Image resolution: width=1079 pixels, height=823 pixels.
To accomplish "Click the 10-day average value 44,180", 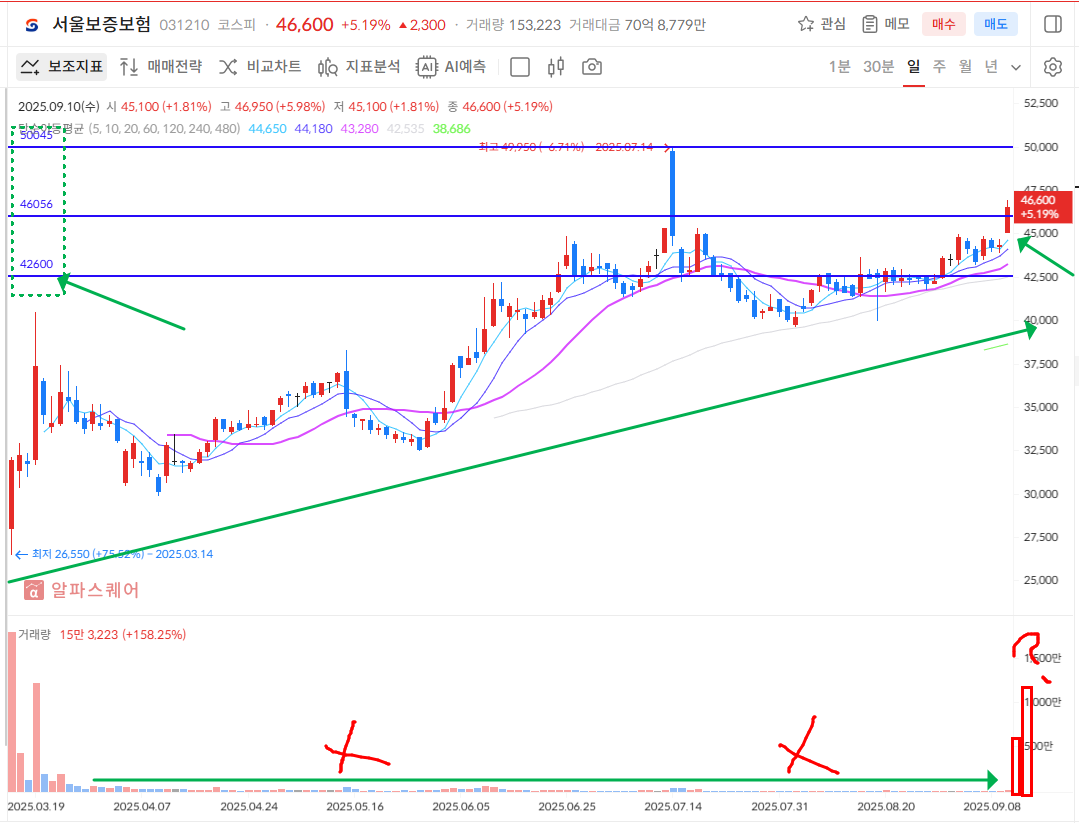I will 313,129.
